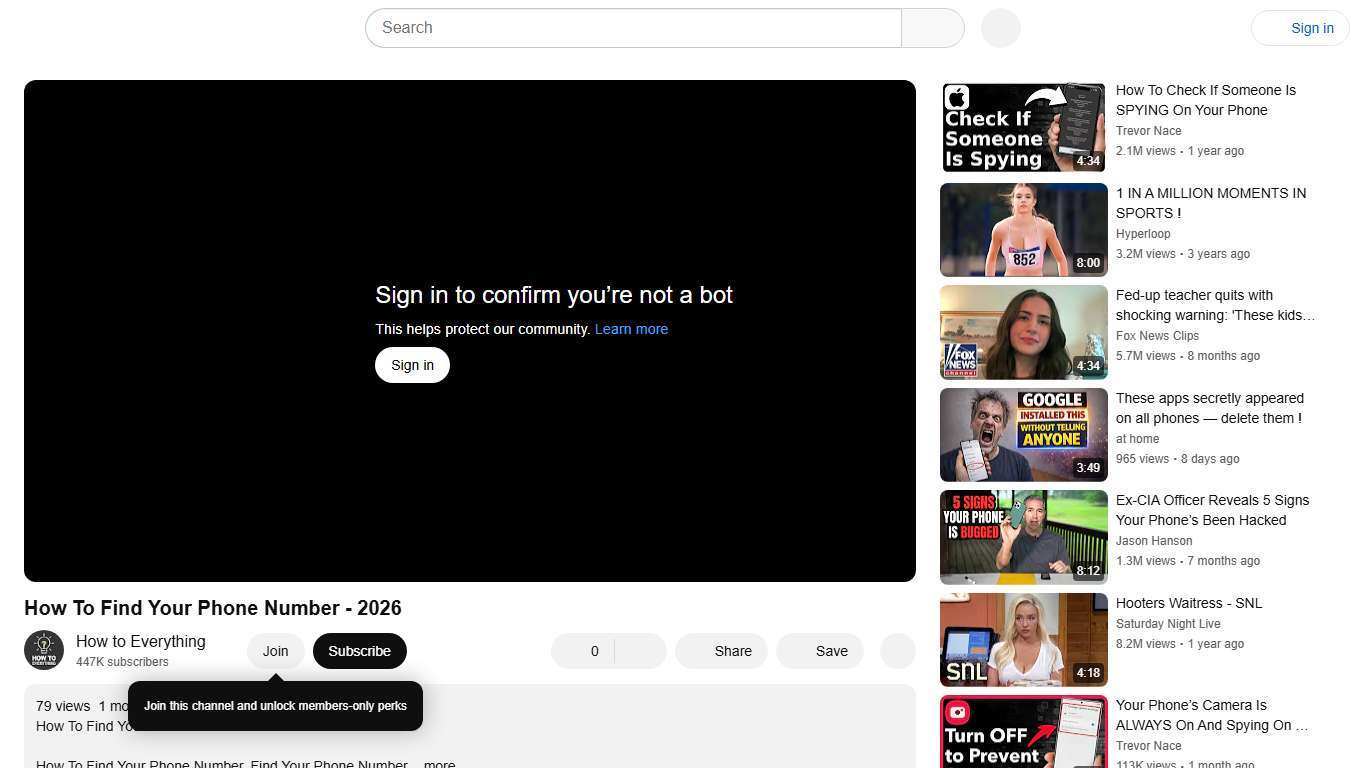Open the Fox News Clips channel link
Image resolution: width=1366 pixels, height=768 pixels.
[1157, 336]
